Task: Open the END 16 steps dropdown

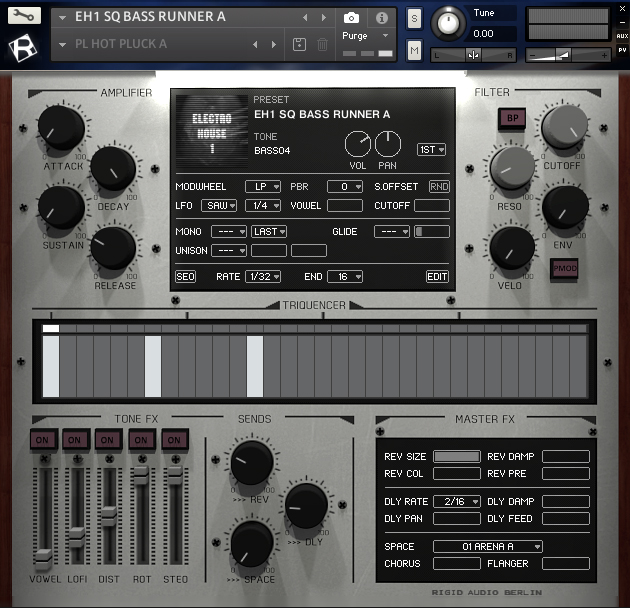Action: pyautogui.click(x=345, y=276)
